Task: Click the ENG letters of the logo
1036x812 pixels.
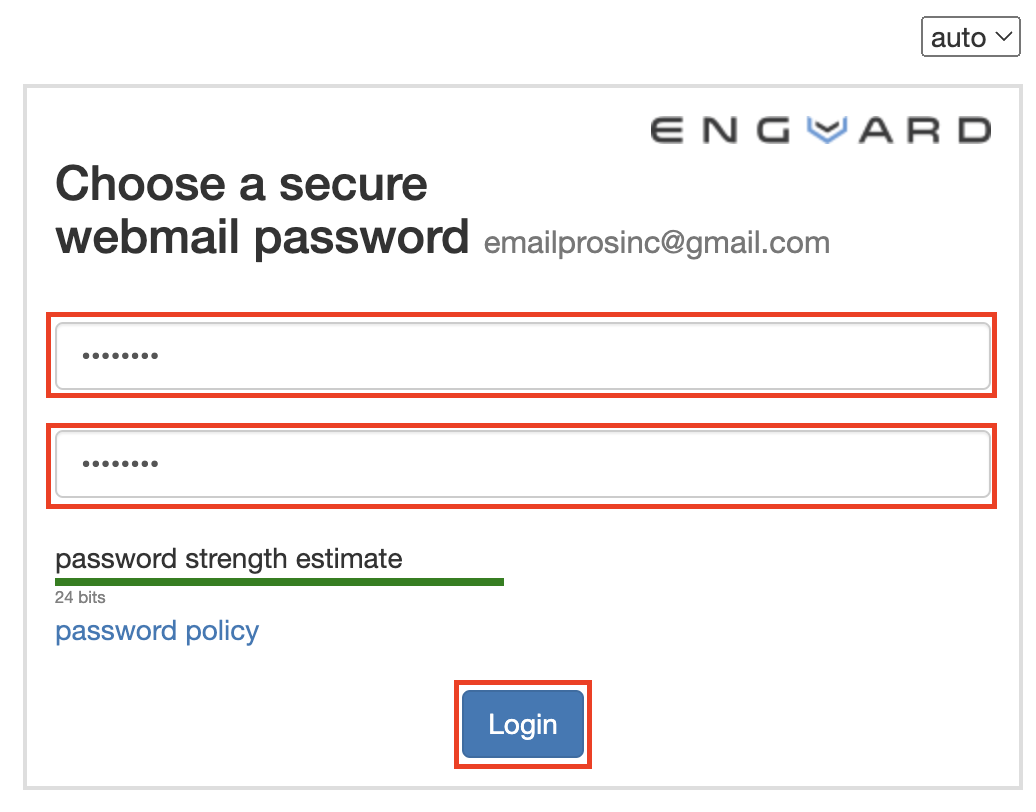Action: (720, 130)
